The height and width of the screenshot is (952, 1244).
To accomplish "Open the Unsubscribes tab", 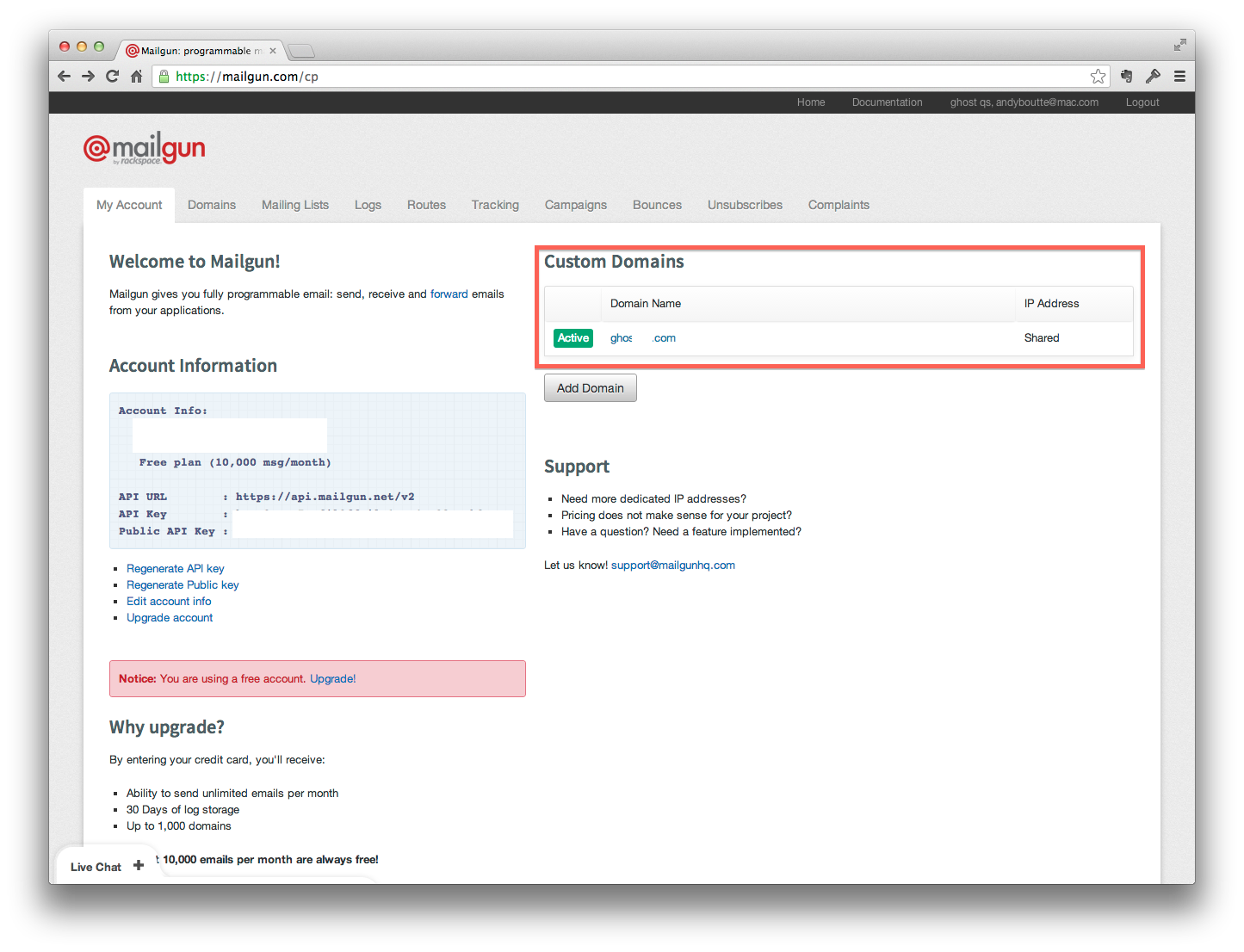I will point(745,205).
